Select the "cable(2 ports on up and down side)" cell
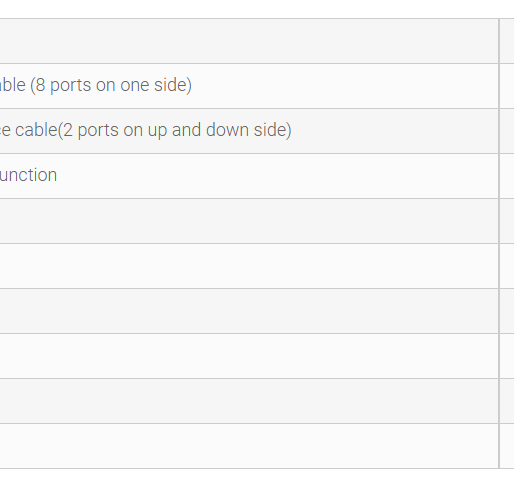The width and height of the screenshot is (514, 485). point(249,131)
